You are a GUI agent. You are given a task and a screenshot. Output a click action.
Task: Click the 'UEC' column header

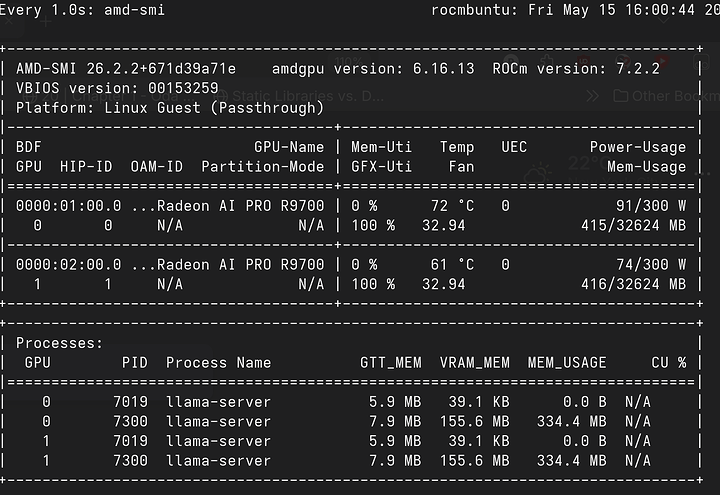pyautogui.click(x=514, y=147)
